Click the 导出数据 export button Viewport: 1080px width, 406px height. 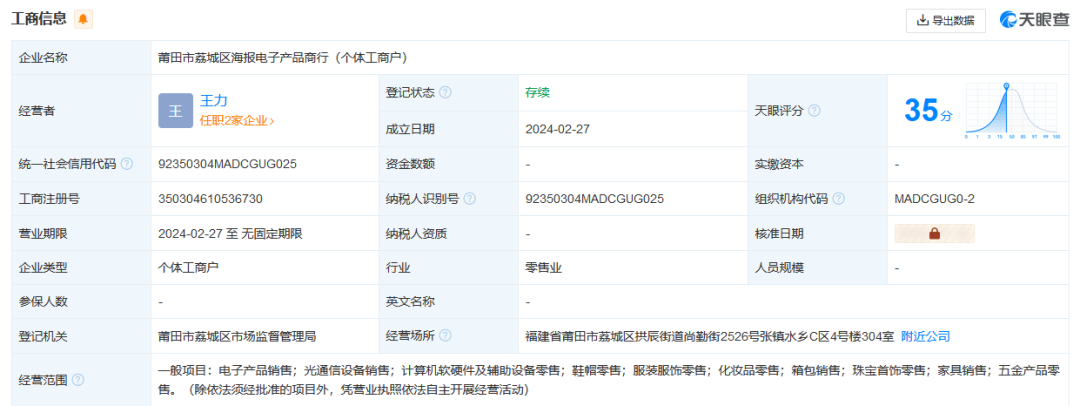click(x=945, y=20)
